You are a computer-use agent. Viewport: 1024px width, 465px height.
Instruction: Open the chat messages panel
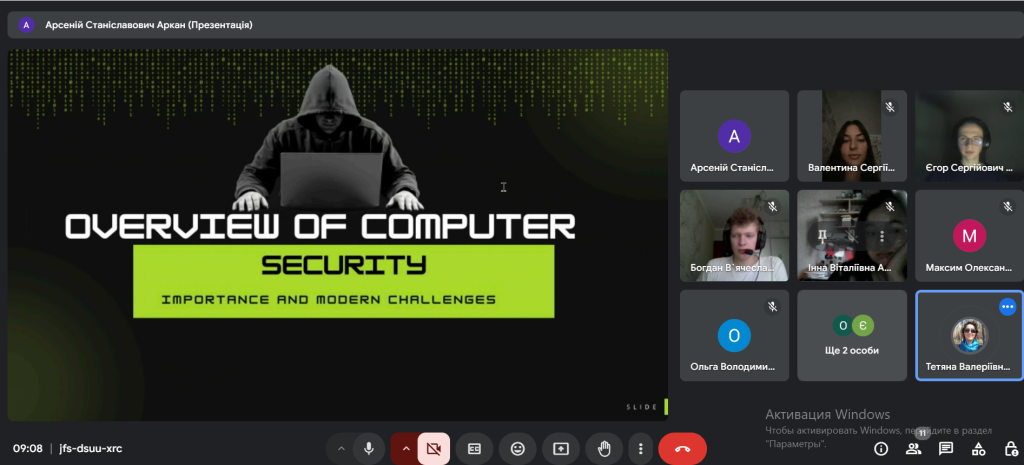[x=946, y=449]
